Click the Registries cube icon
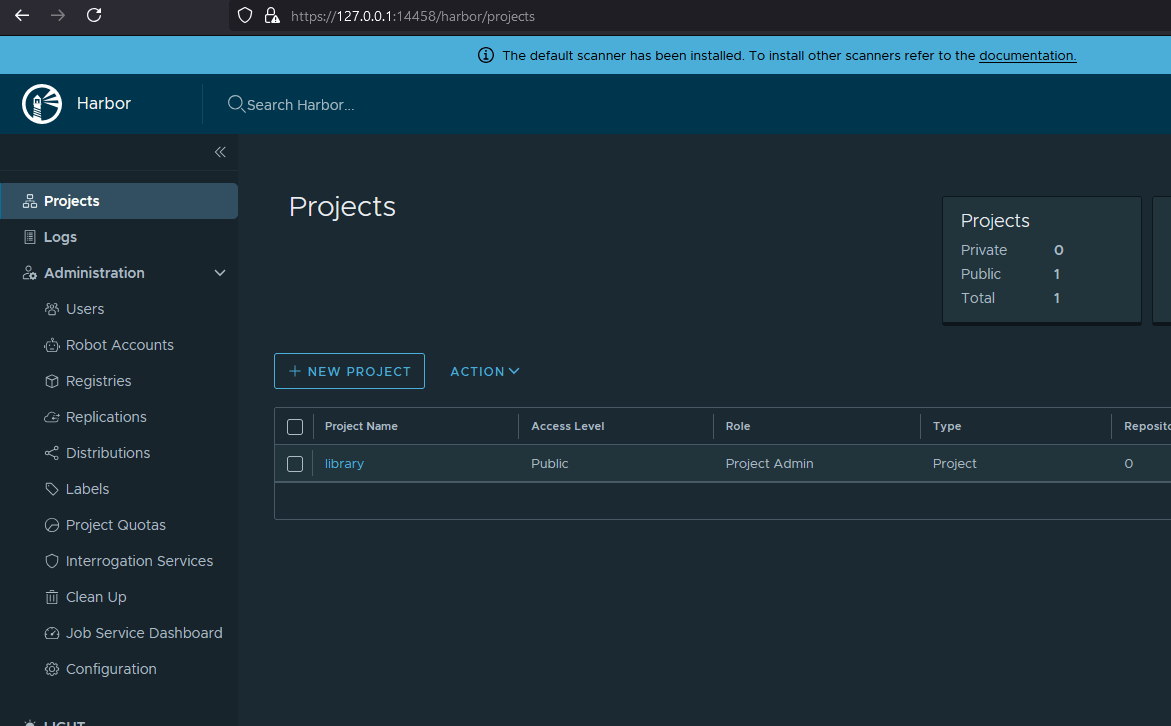Image resolution: width=1171 pixels, height=726 pixels. (x=52, y=381)
